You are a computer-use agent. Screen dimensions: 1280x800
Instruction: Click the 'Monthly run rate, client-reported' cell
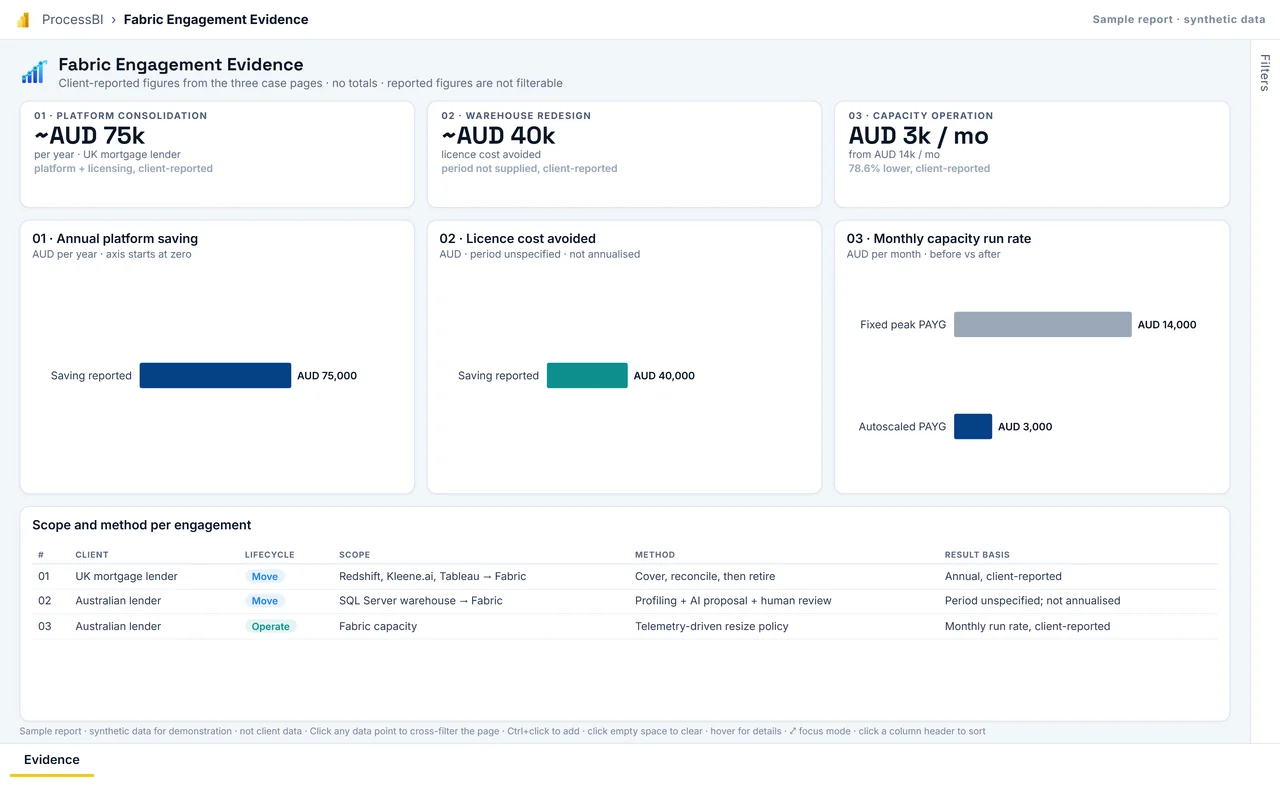[x=1028, y=627]
